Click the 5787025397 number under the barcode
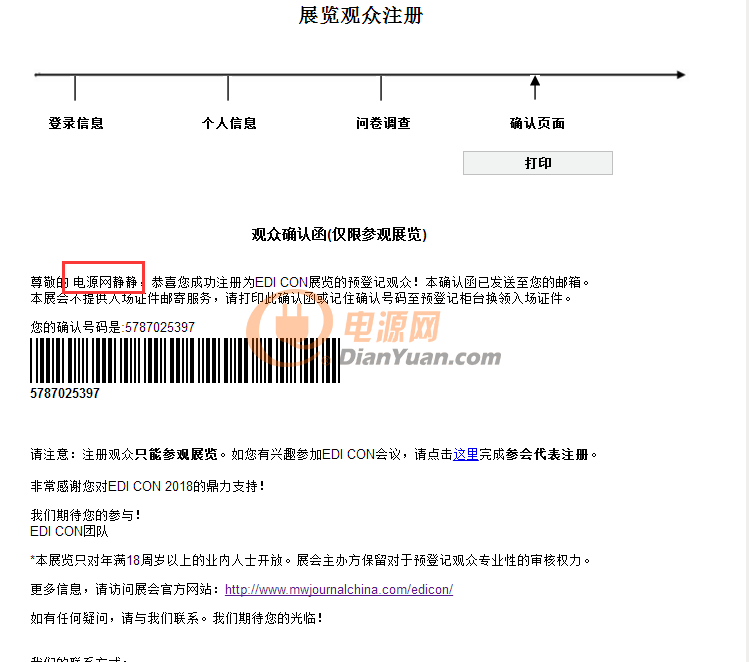Image resolution: width=749 pixels, height=662 pixels. tap(64, 394)
